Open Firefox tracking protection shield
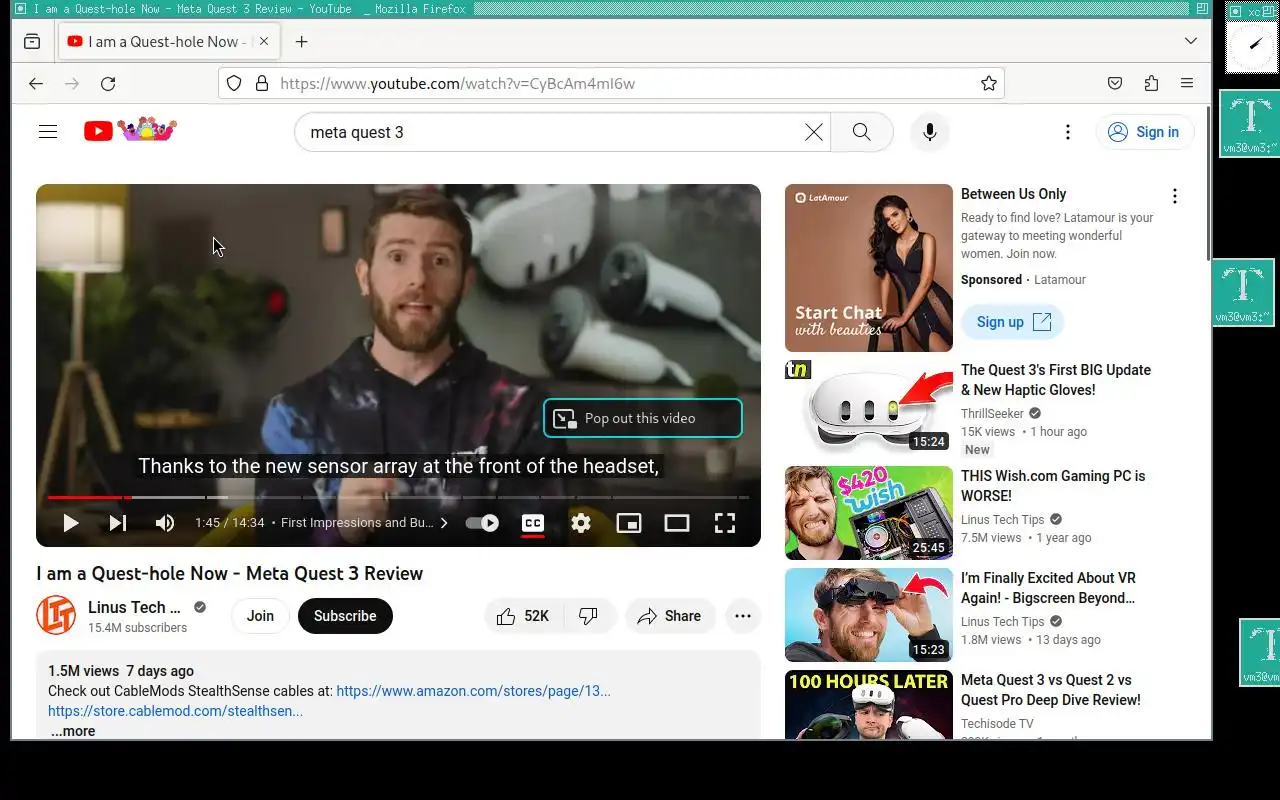The image size is (1280, 800). coord(234,84)
